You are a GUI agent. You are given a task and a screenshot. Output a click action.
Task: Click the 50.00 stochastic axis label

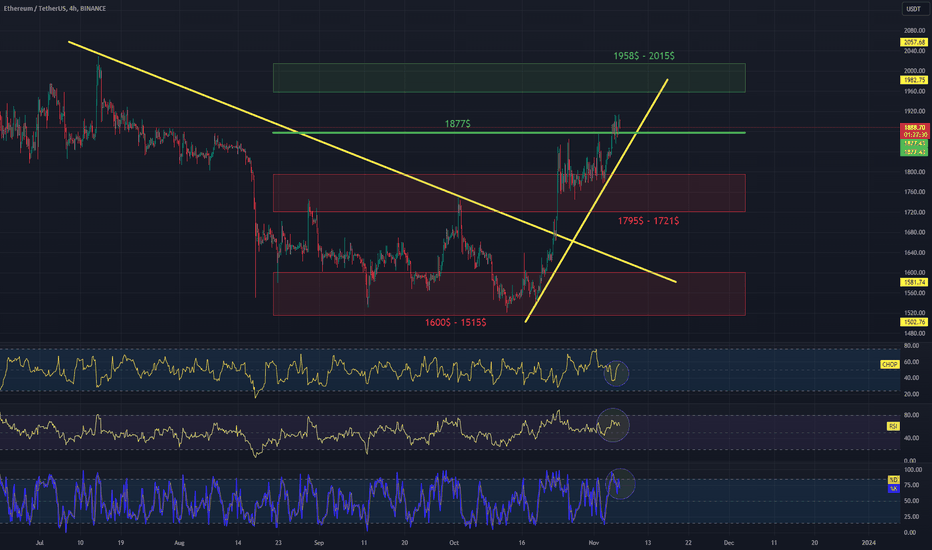click(x=912, y=501)
